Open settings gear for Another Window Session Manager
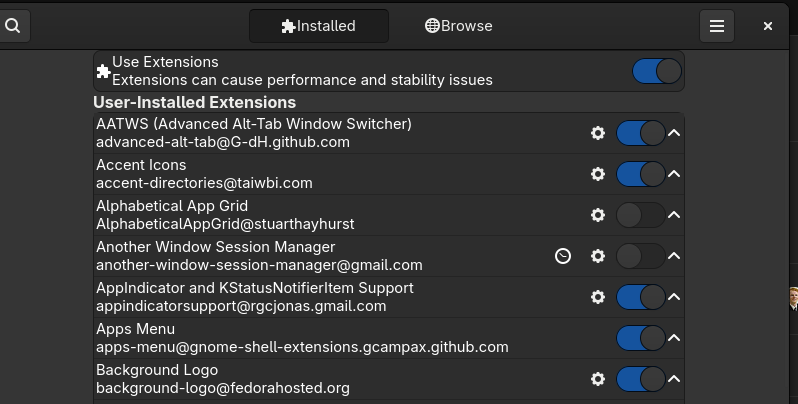The image size is (798, 404). [x=598, y=256]
